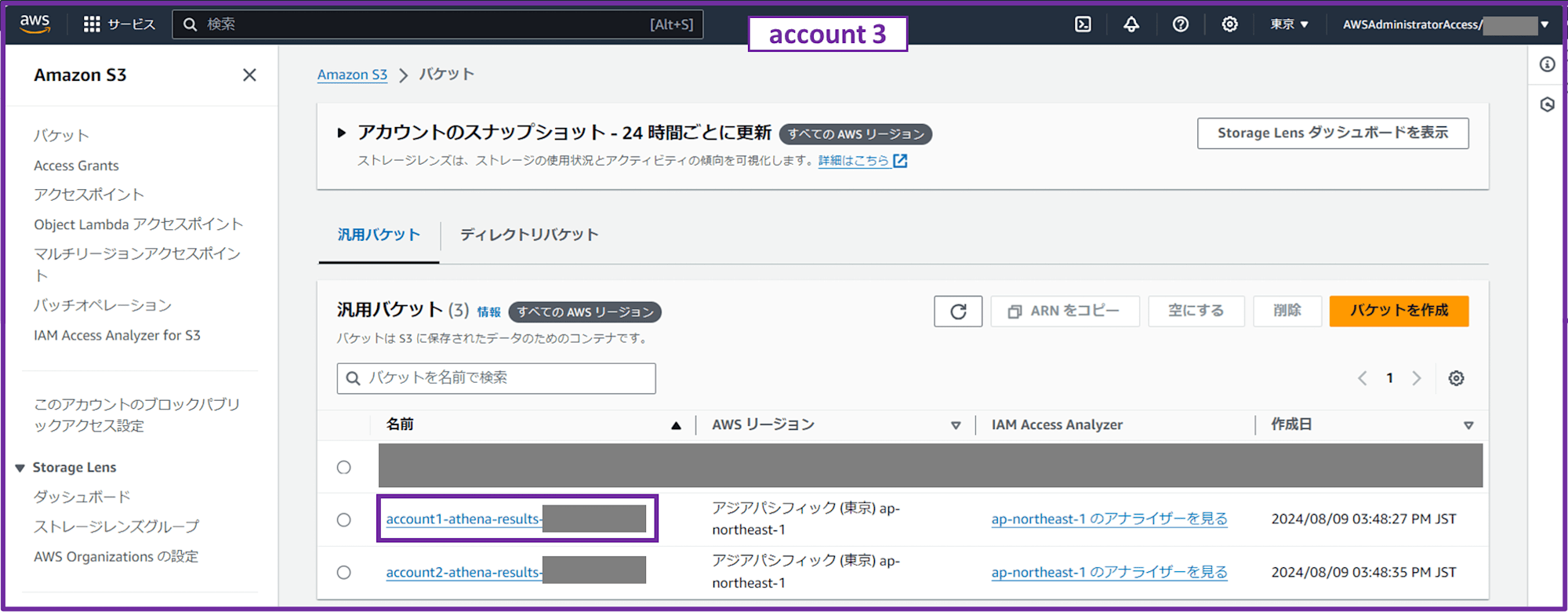Open バッチオペレーション in sidebar
Viewport: 1568px width, 612px height.
(x=102, y=305)
